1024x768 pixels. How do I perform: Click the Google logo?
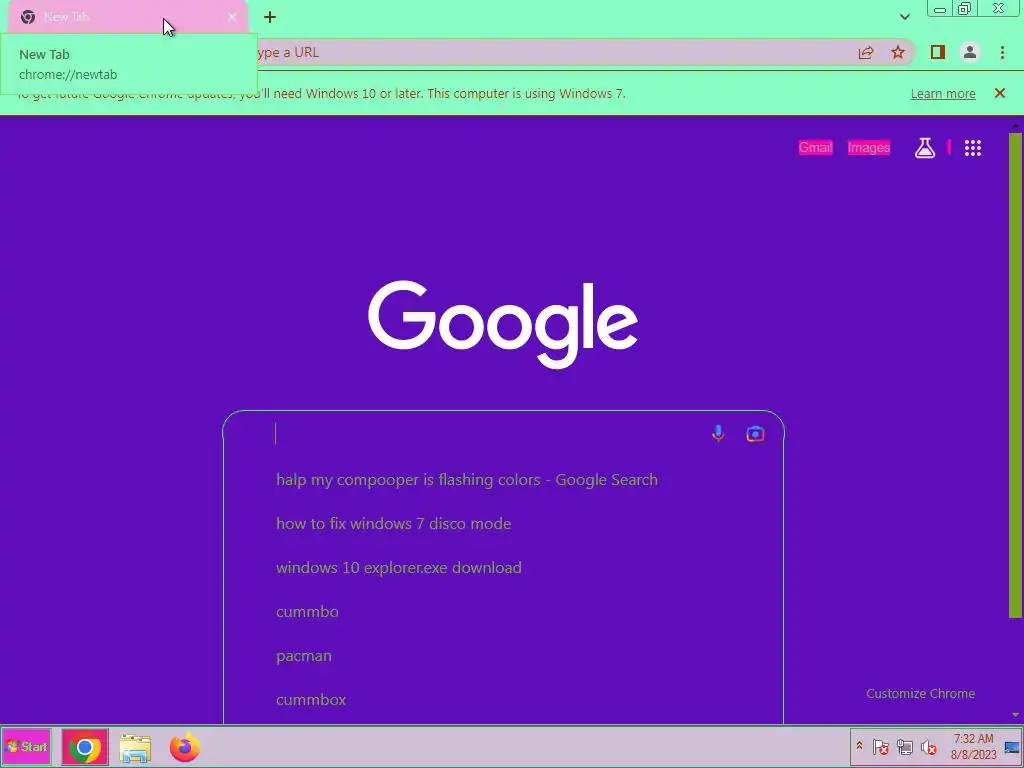[x=503, y=325]
